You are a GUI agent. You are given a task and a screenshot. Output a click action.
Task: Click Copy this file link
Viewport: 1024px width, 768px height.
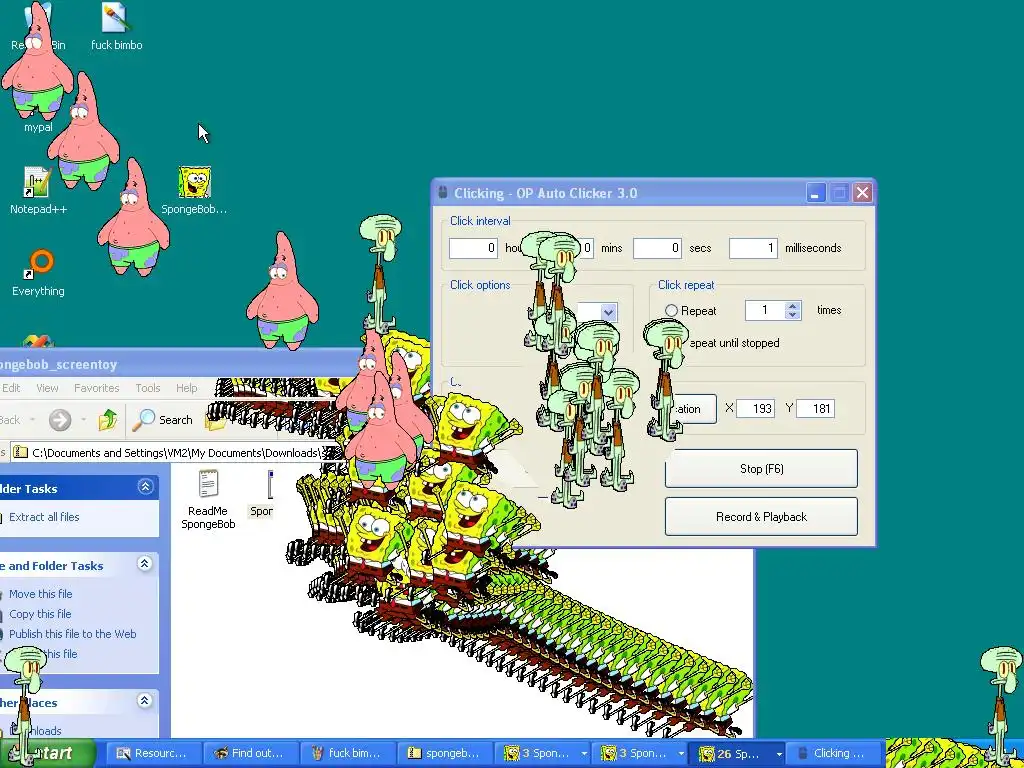coord(40,614)
